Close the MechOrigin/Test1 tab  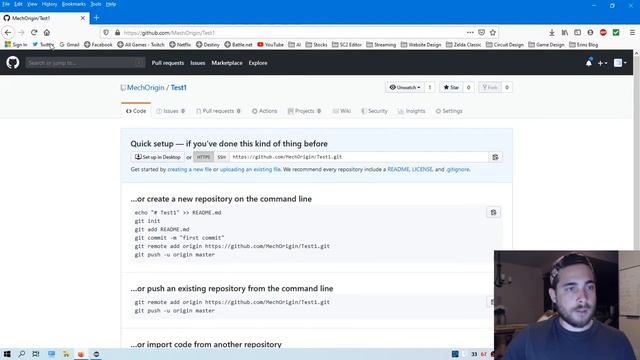click(x=83, y=18)
